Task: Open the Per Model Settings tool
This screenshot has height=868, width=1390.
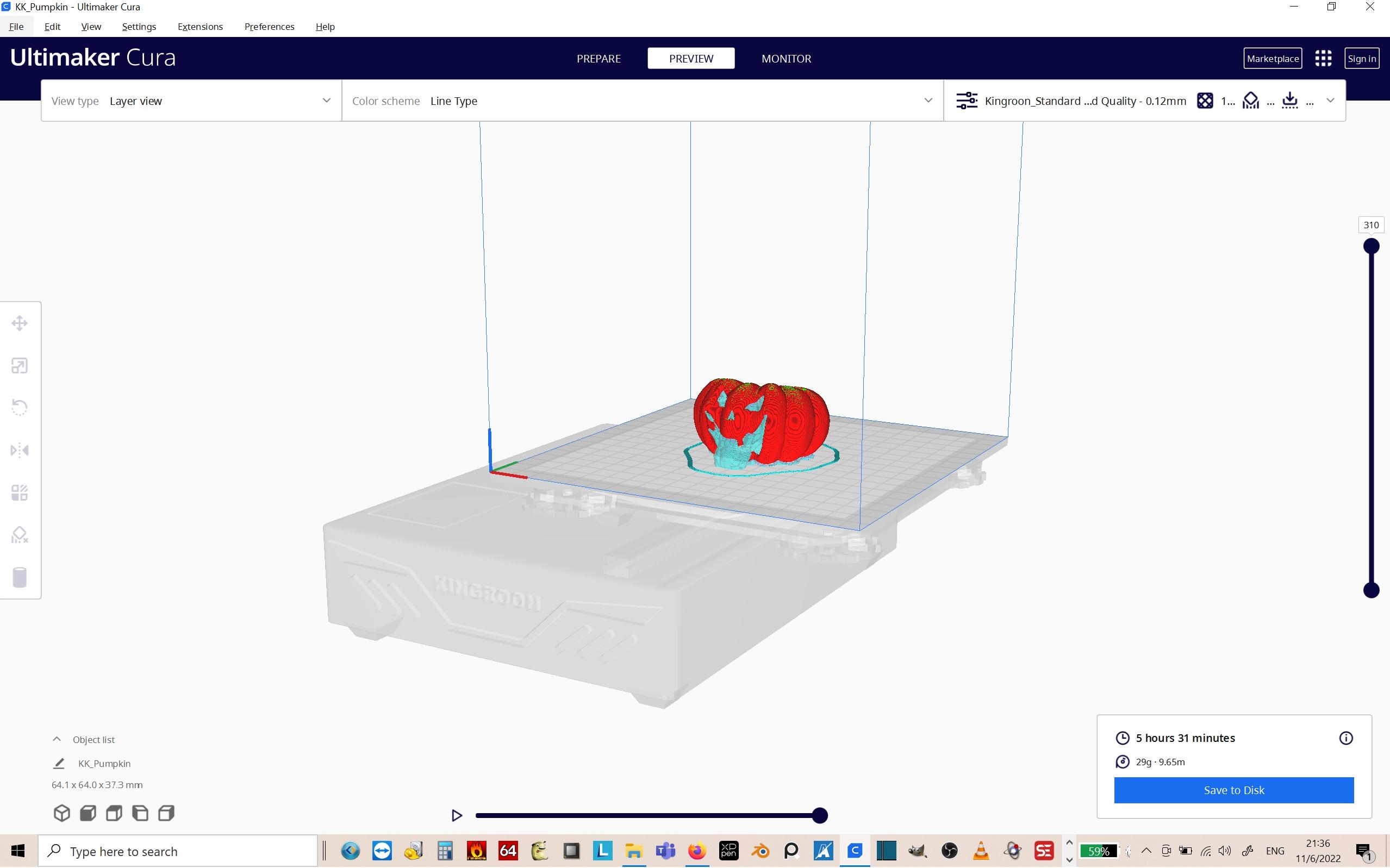Action: coord(20,492)
